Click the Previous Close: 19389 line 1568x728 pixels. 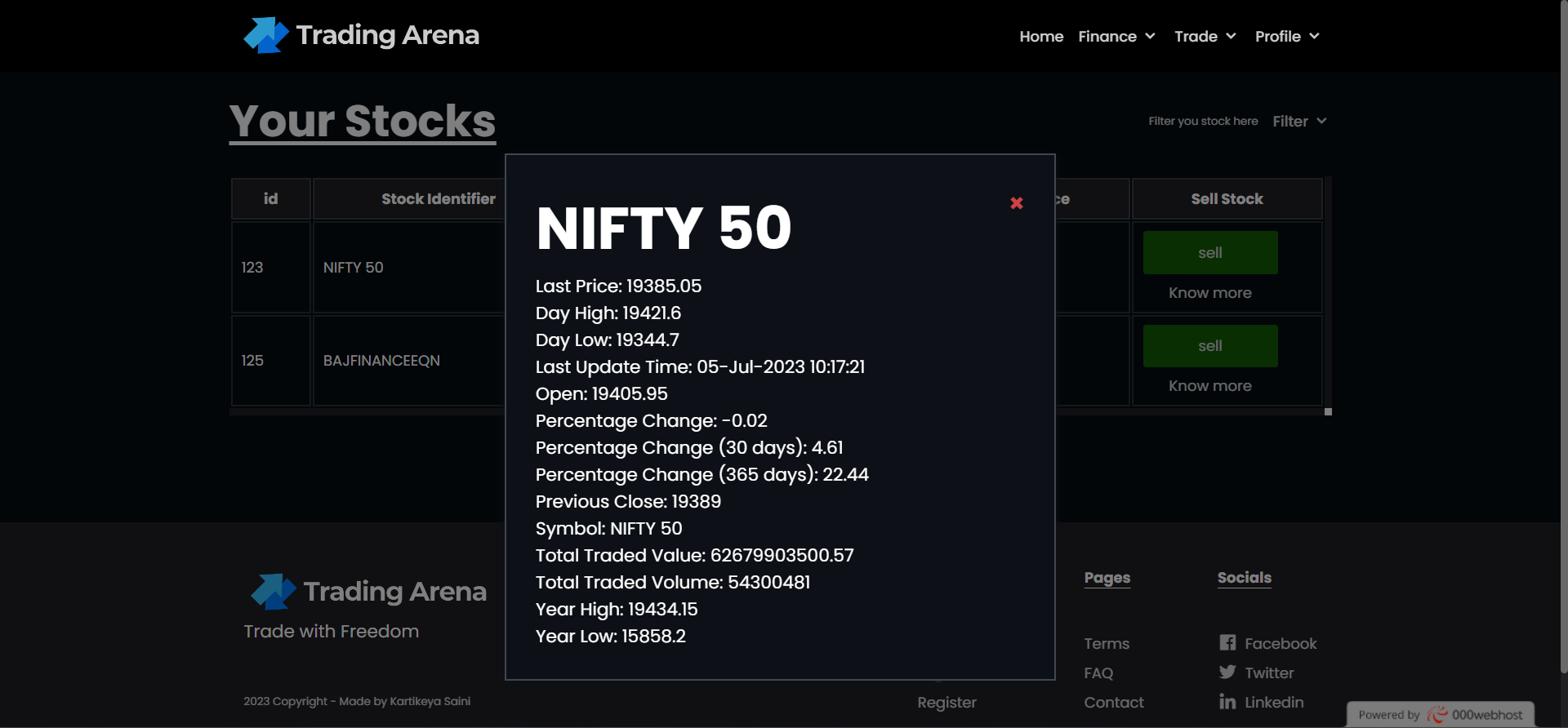(x=628, y=501)
